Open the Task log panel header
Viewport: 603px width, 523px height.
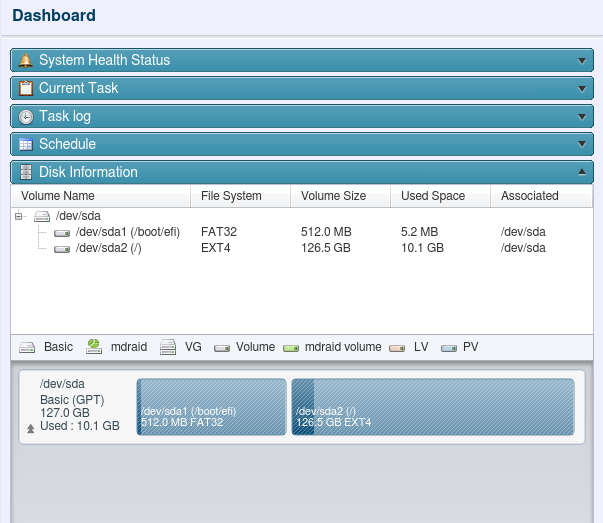300,116
